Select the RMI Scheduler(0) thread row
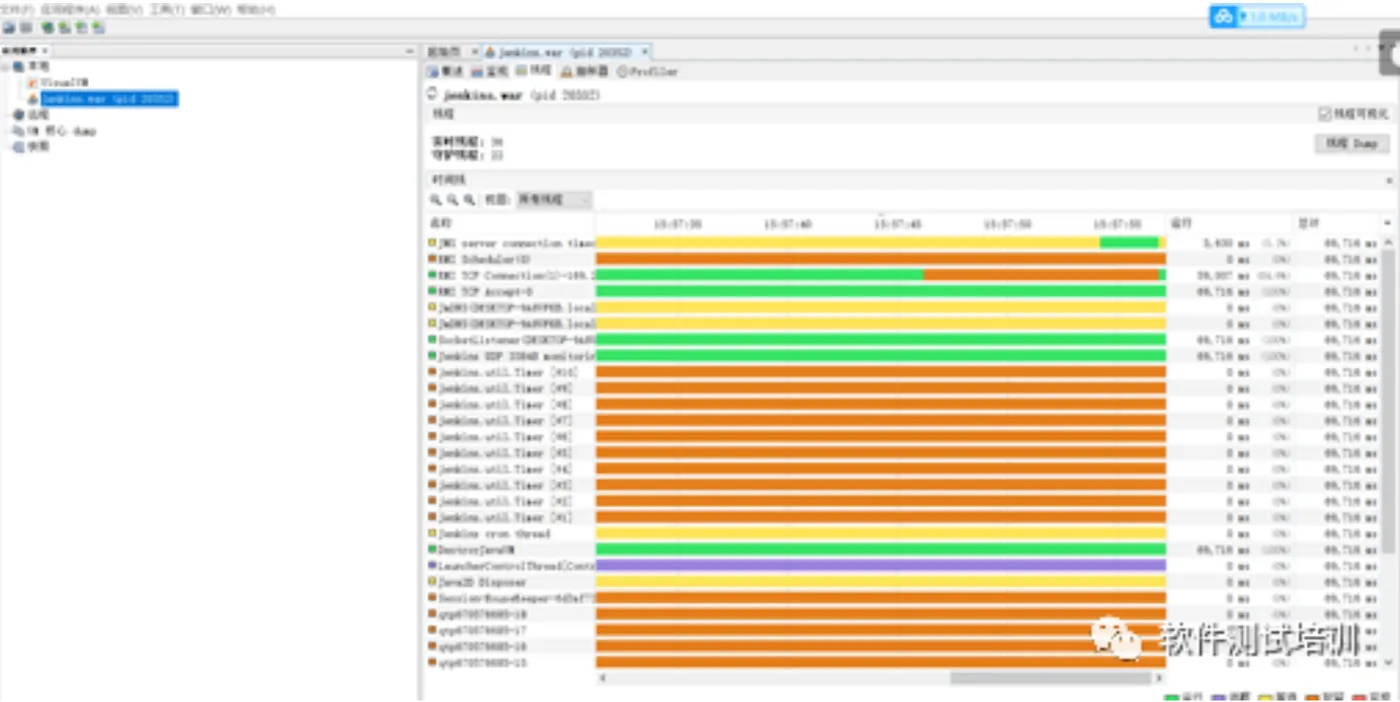 (904, 259)
